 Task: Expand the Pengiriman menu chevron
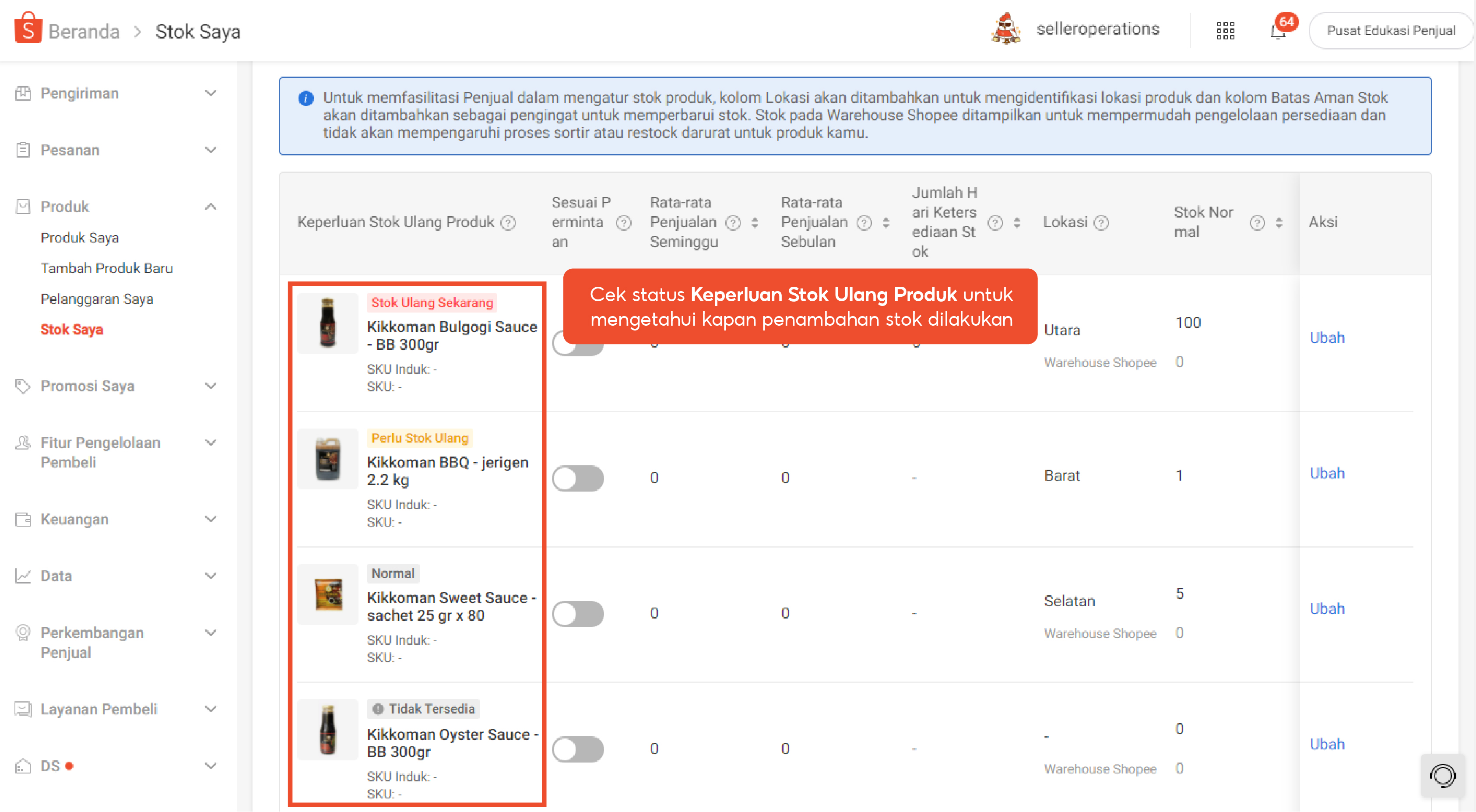coord(211,93)
